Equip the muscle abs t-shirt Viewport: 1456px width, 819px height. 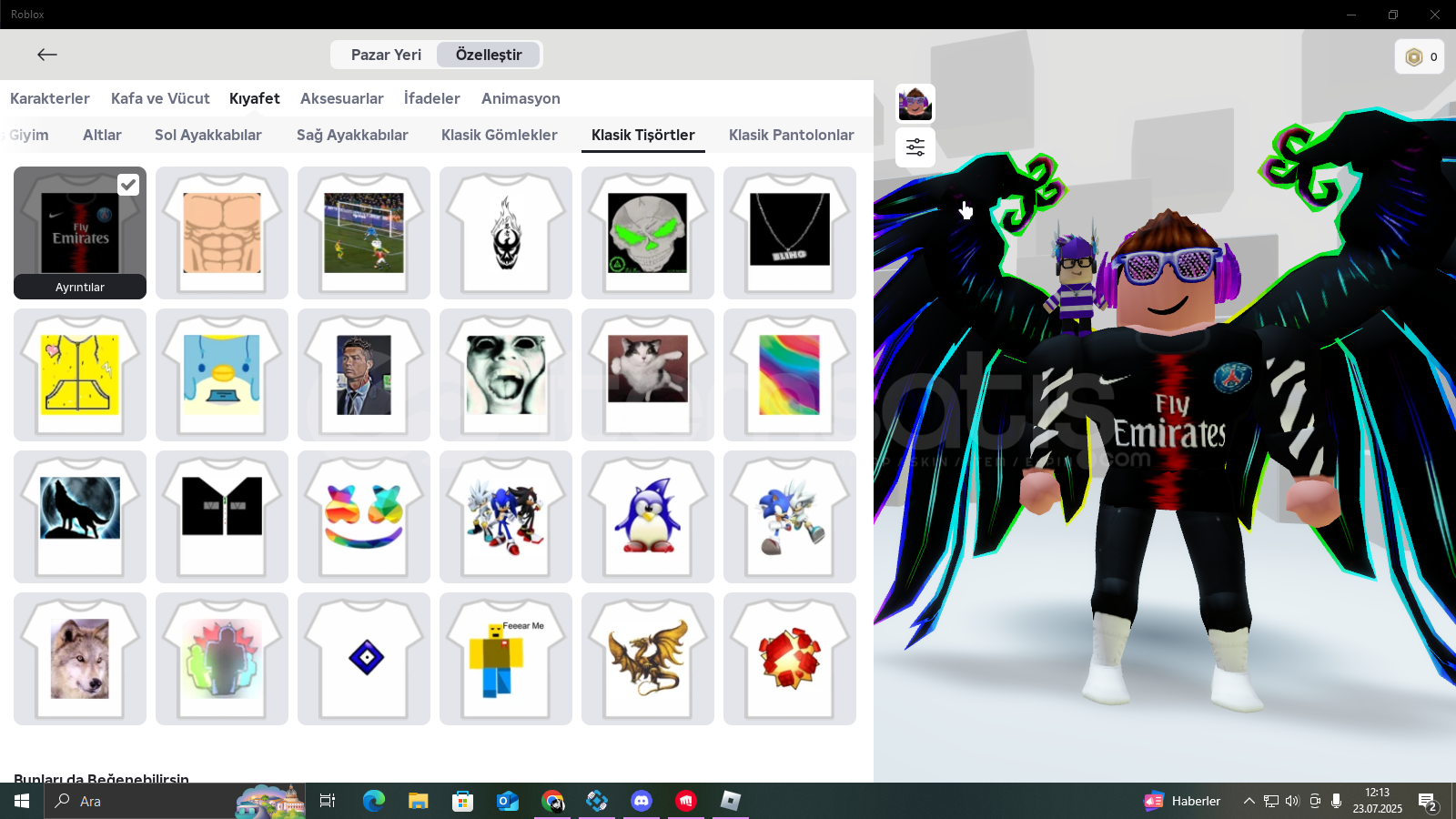coord(222,233)
